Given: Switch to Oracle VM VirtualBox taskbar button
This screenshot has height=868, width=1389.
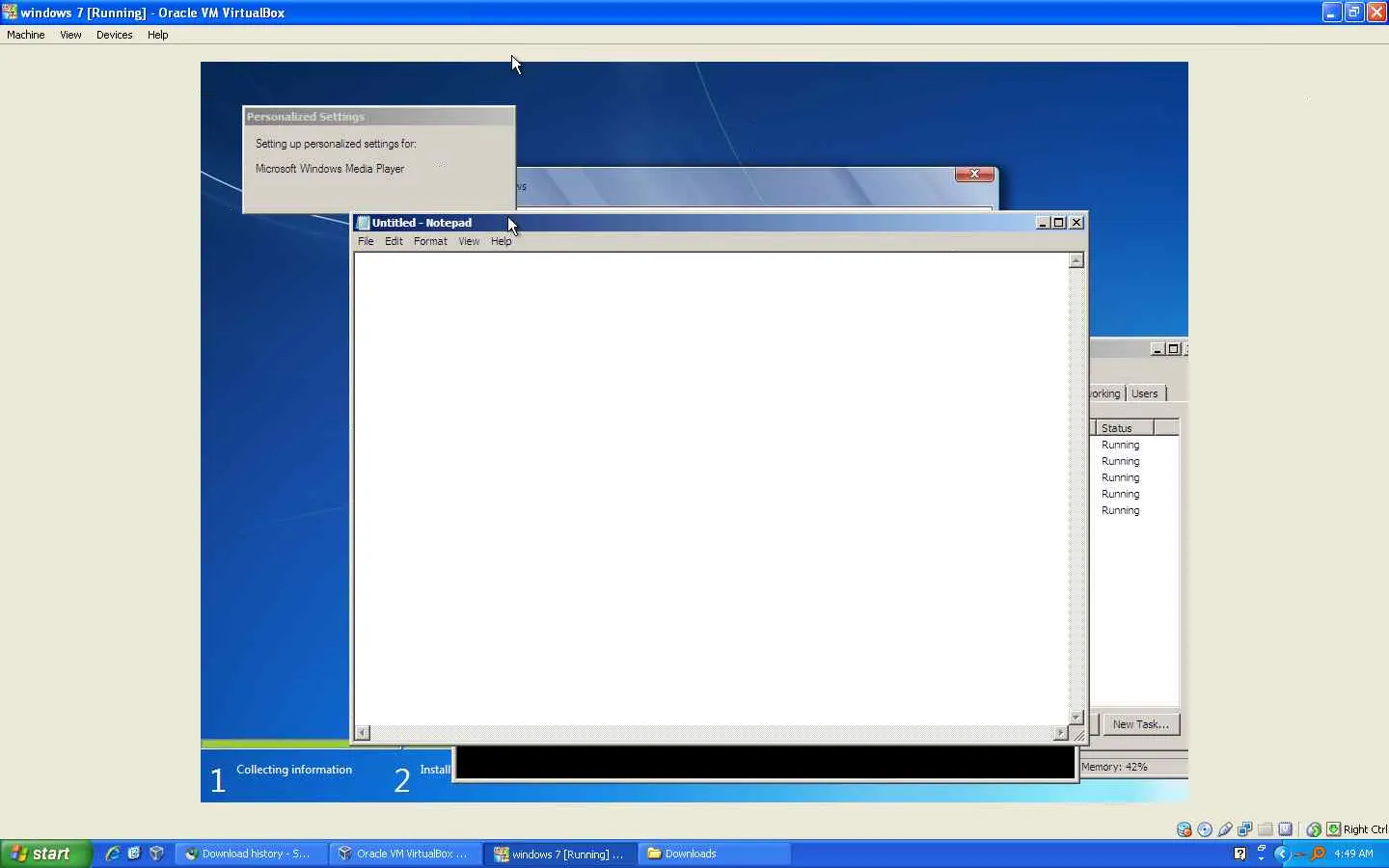Looking at the screenshot, I should click(x=405, y=854).
